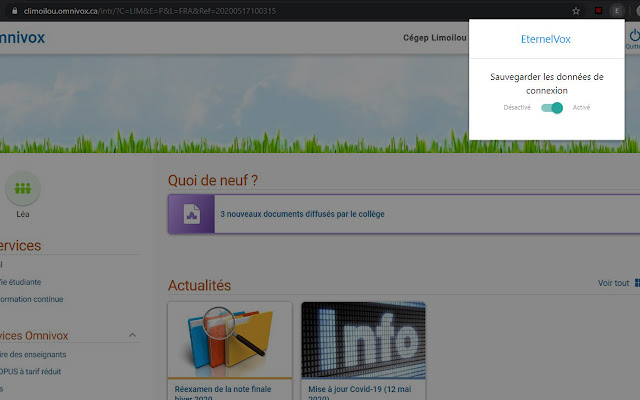This screenshot has width=640, height=400.
Task: Open OPUS à tarif réduit link
Action: (x=31, y=371)
